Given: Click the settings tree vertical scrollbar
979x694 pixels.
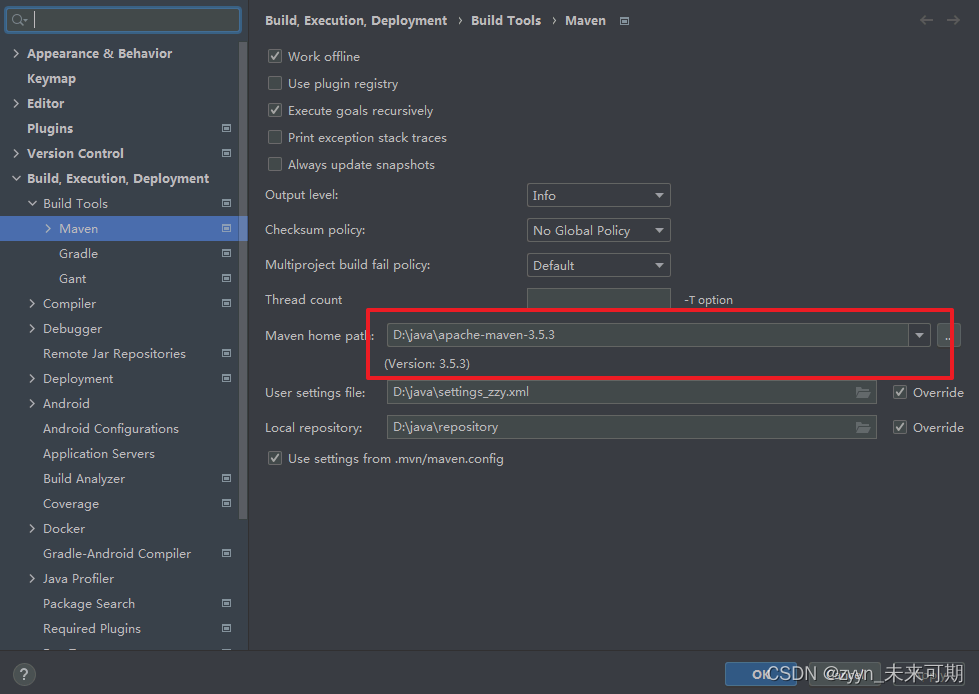Looking at the screenshot, I should (243, 281).
